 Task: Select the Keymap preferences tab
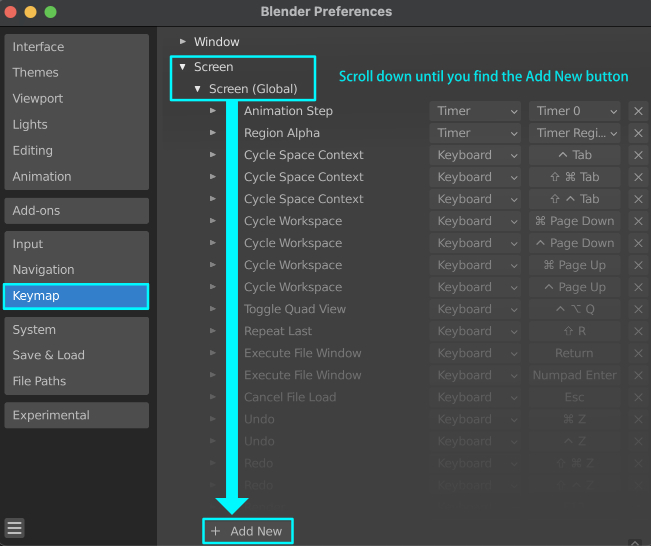click(76, 296)
